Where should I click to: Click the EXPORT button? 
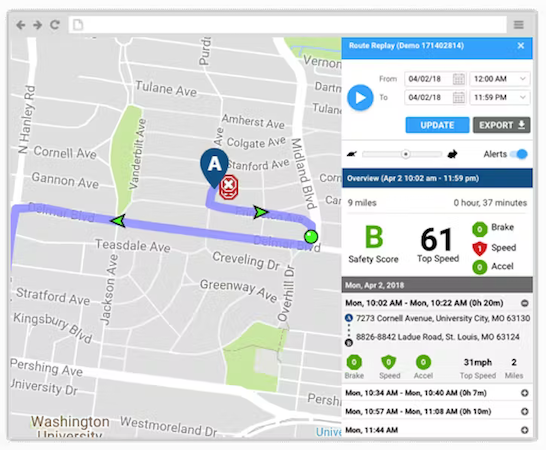click(x=501, y=125)
